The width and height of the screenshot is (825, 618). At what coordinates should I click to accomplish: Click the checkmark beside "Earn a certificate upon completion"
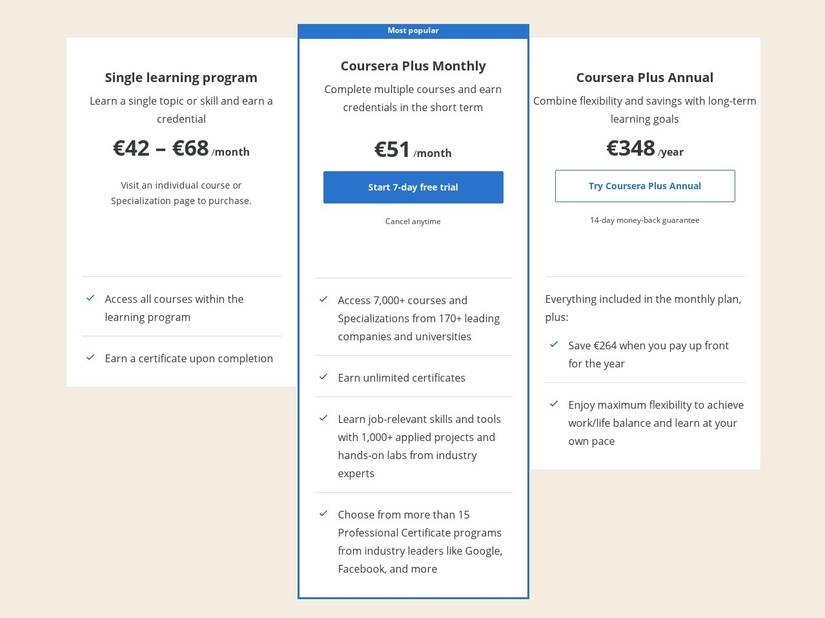tap(90, 357)
